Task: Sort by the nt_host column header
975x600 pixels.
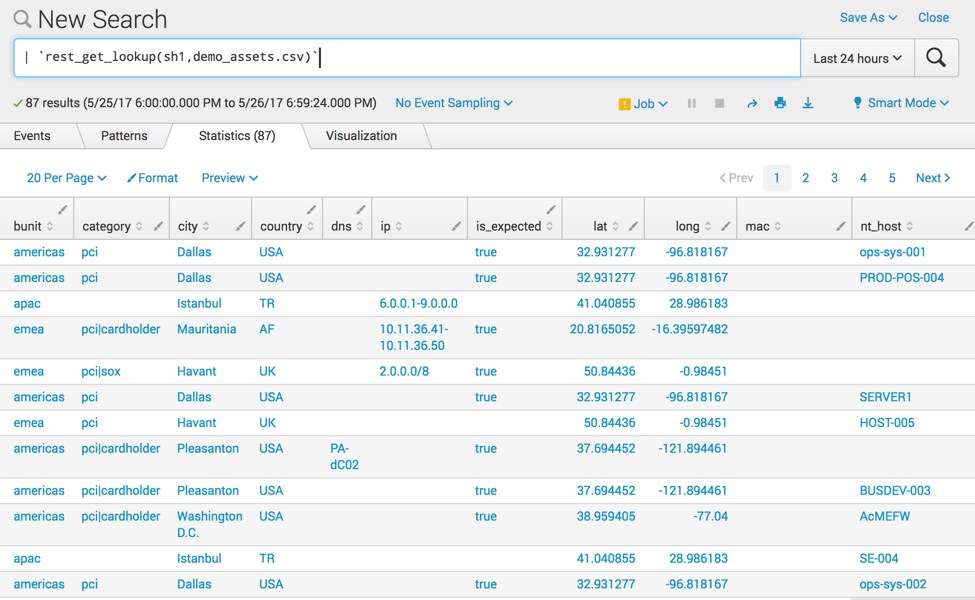Action: (x=886, y=226)
